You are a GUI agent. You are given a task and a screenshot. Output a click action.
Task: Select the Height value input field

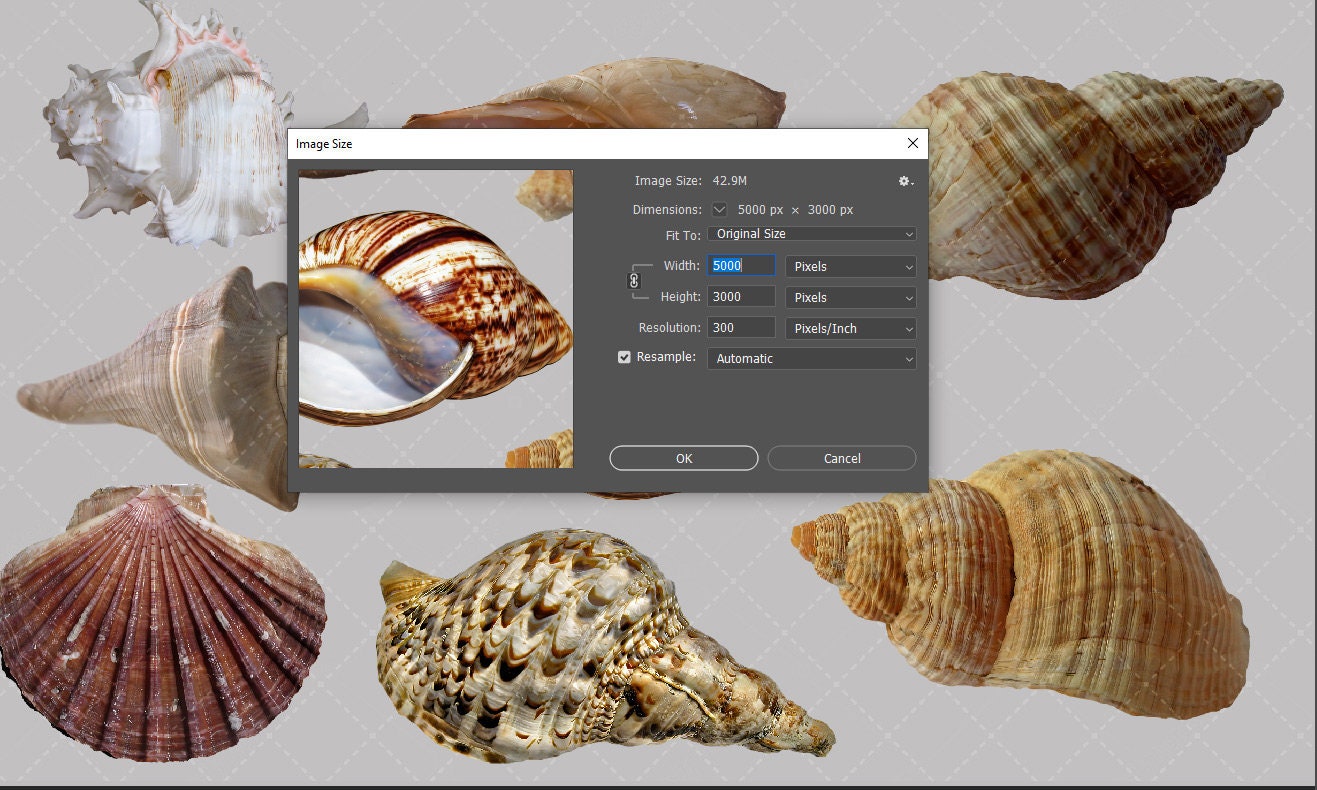click(740, 296)
